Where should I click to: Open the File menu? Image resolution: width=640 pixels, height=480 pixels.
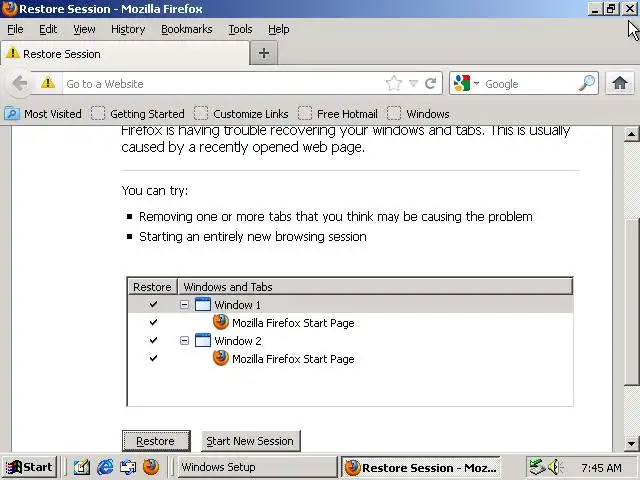[x=15, y=29]
